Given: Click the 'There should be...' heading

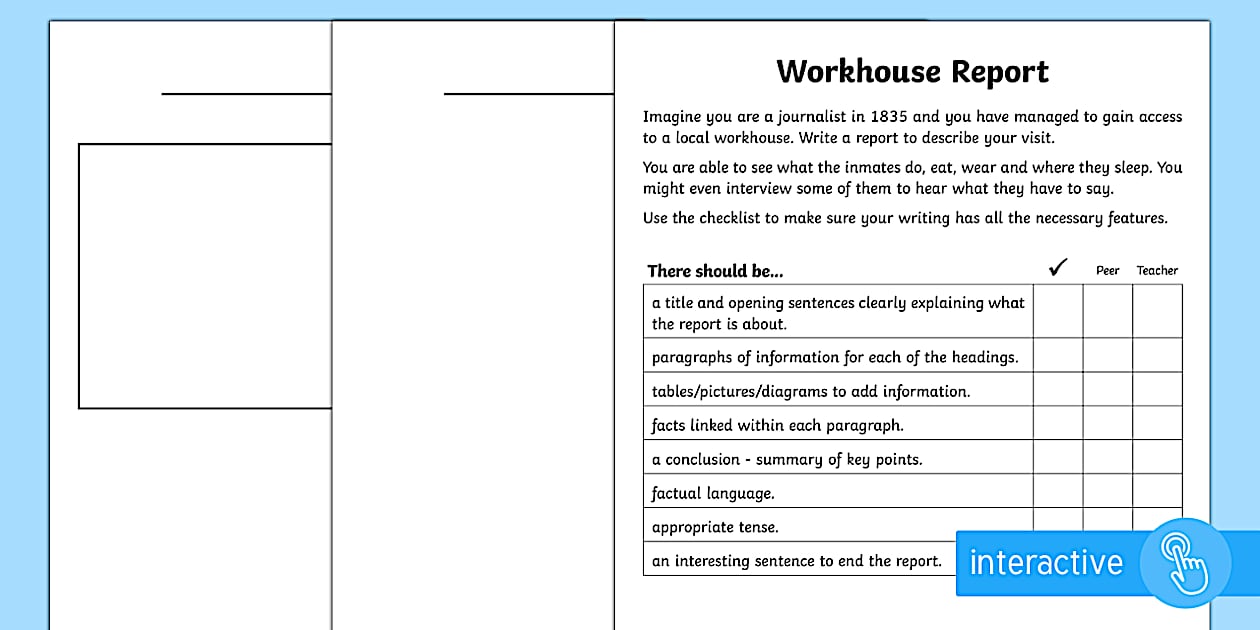Looking at the screenshot, I should (x=714, y=271).
